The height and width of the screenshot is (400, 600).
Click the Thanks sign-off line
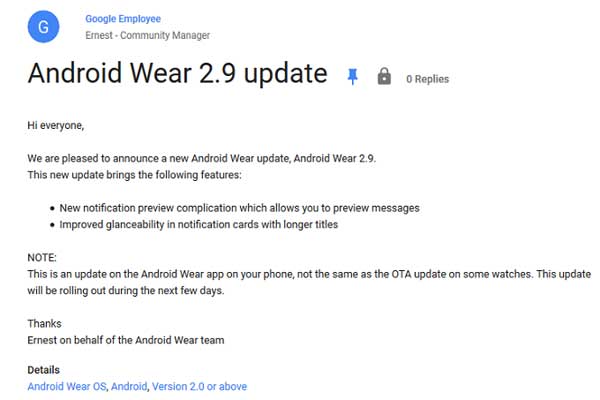point(44,324)
